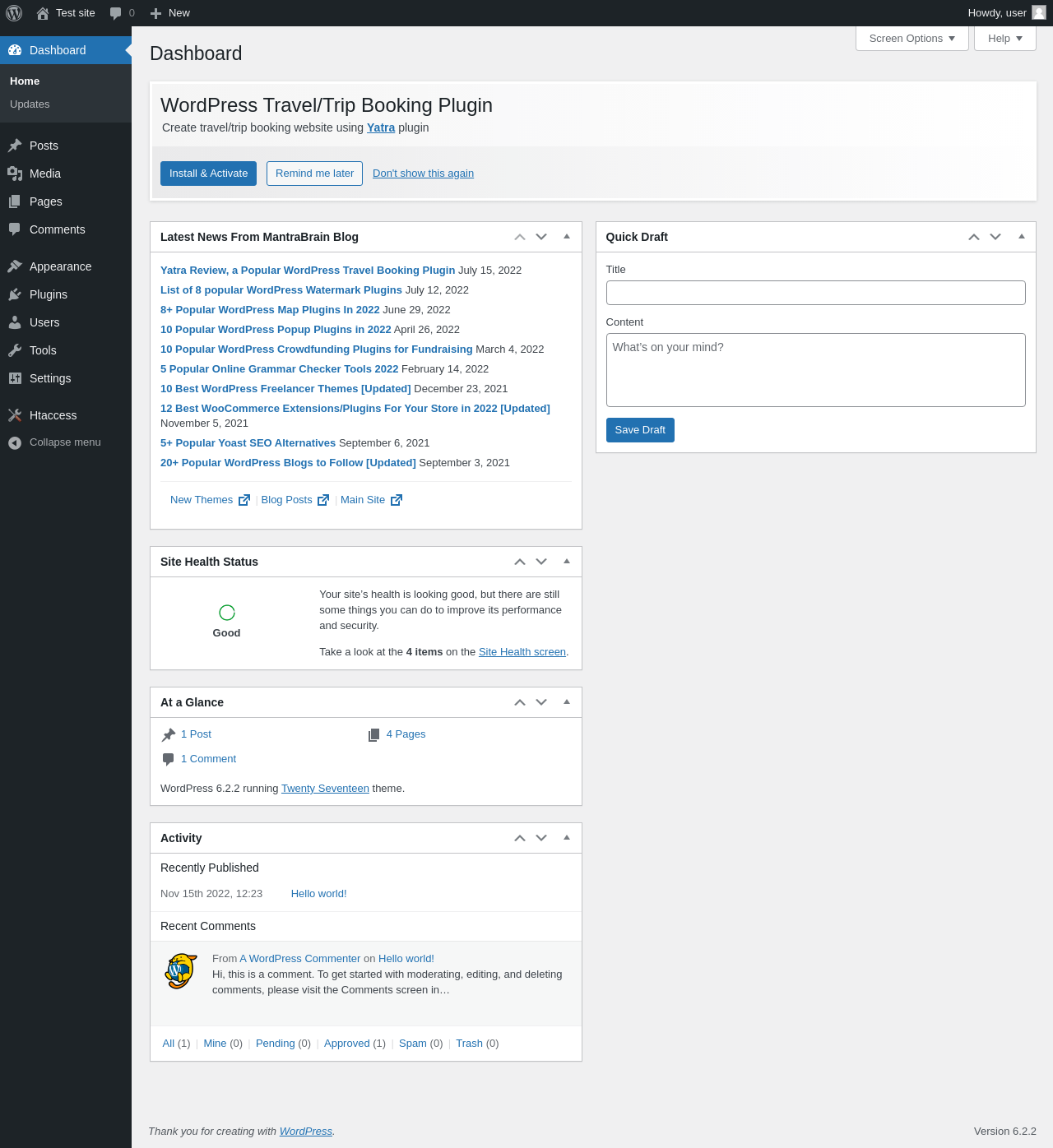
Task: Open the Site Health screen link
Action: point(522,652)
